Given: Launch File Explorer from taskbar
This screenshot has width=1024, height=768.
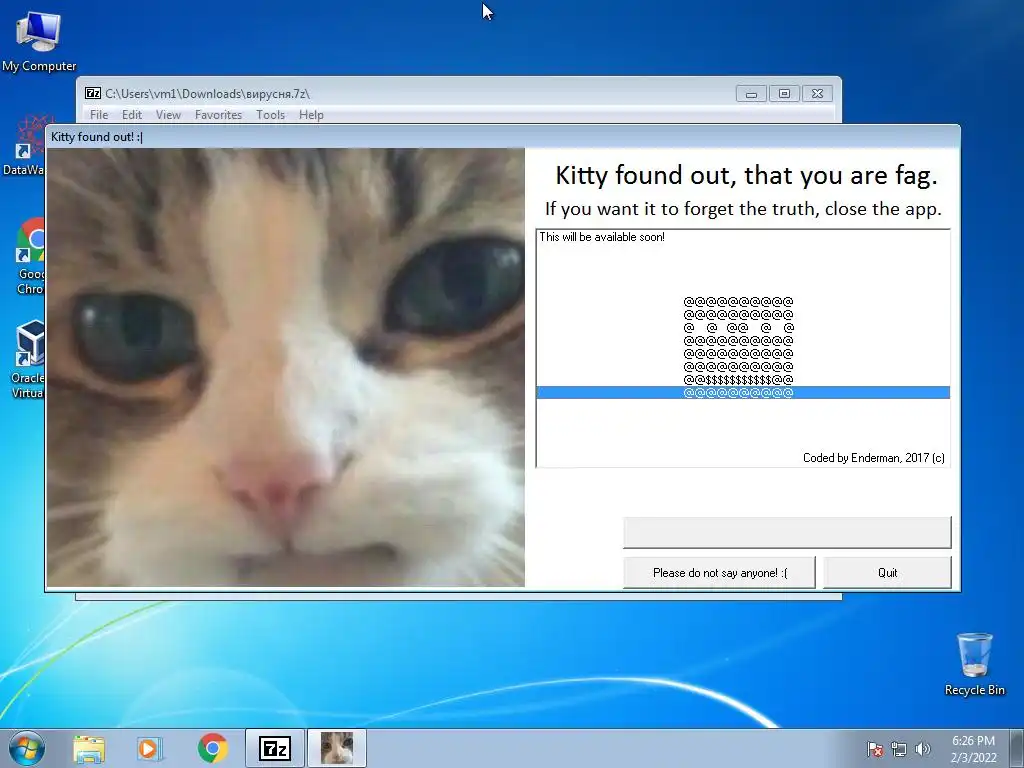Looking at the screenshot, I should 89,748.
